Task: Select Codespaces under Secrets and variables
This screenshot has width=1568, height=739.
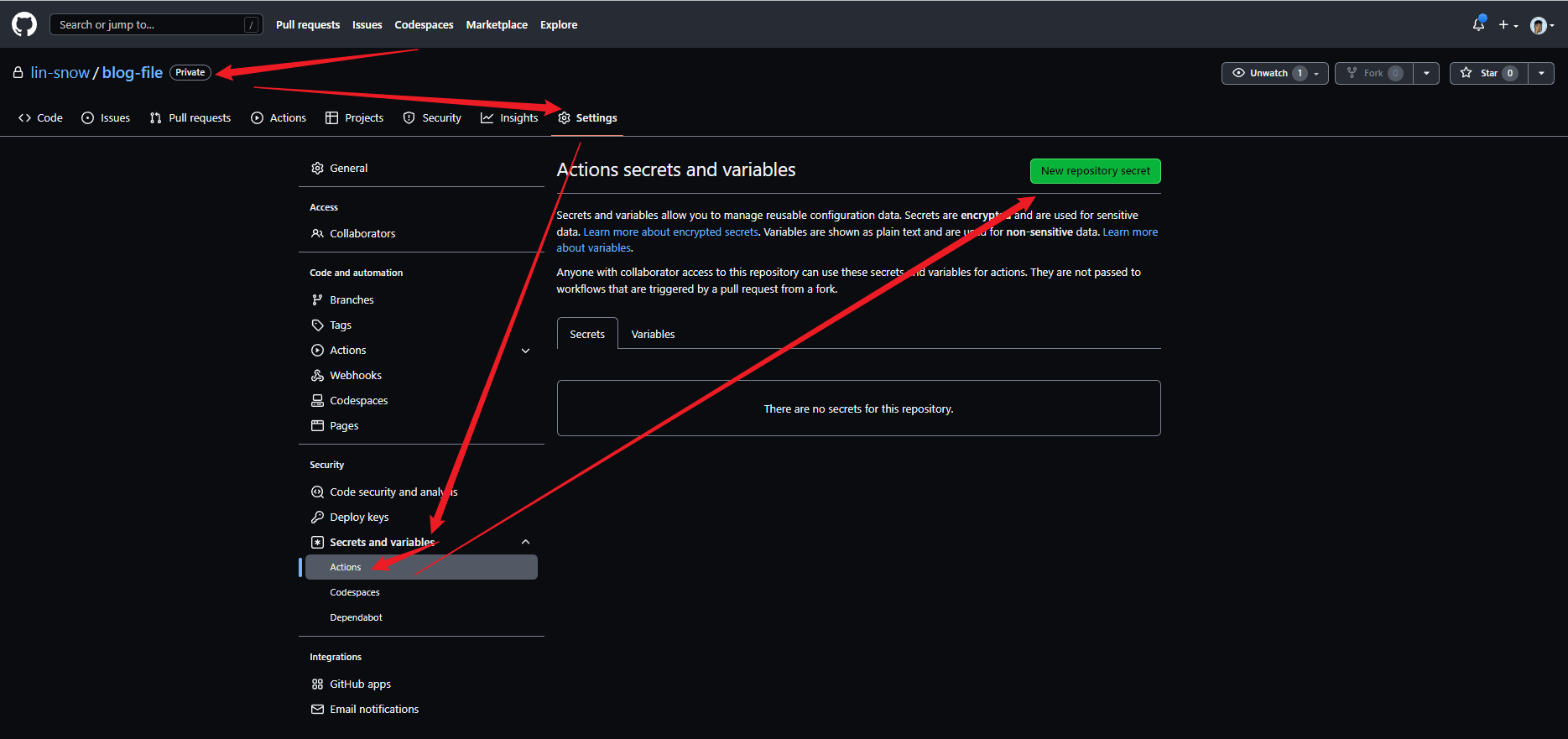Action: click(421, 592)
